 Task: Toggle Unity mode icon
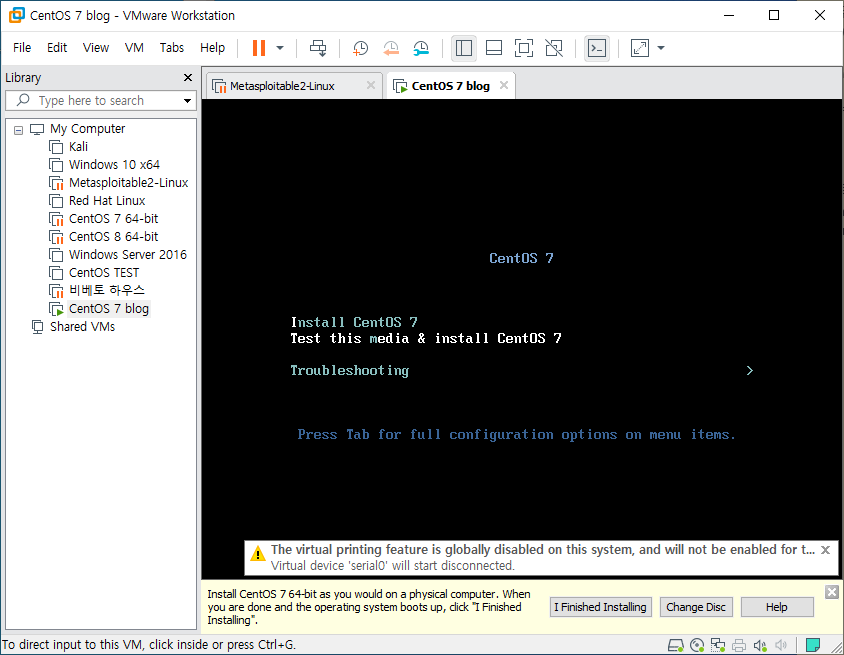(x=554, y=48)
